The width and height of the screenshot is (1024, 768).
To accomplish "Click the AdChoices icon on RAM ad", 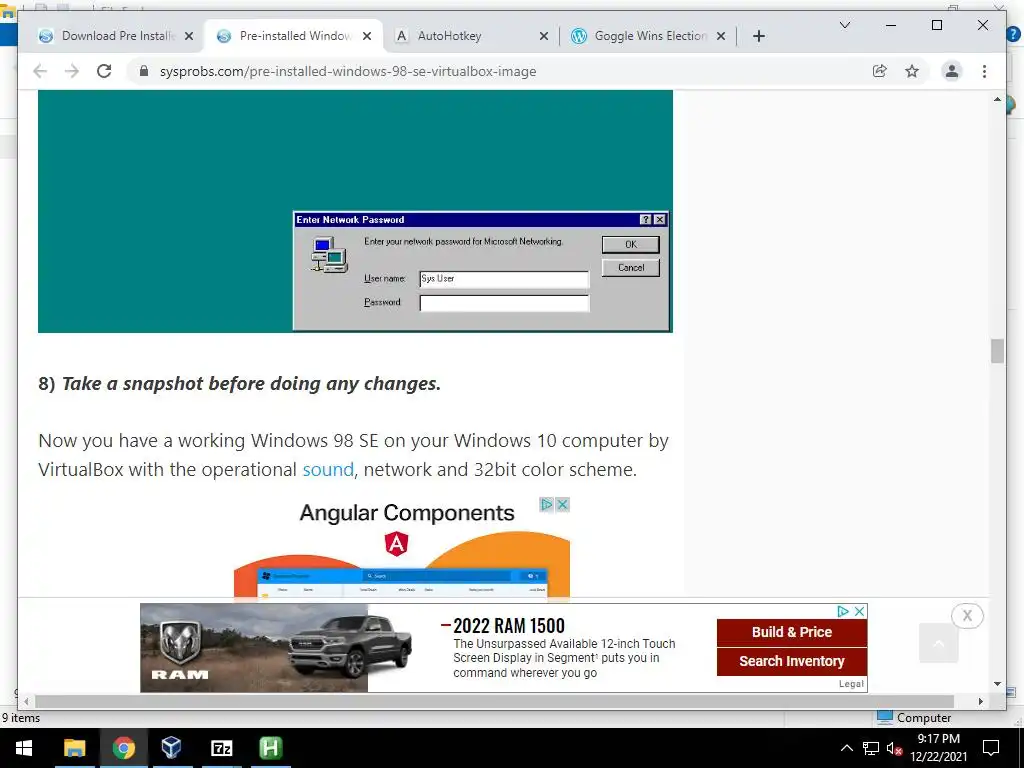I will click(843, 611).
